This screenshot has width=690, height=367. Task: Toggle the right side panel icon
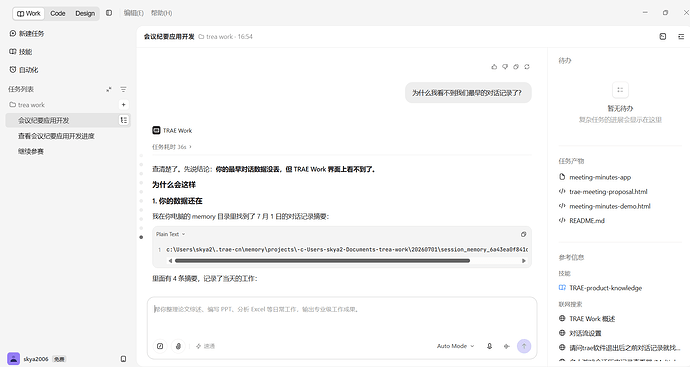coord(681,37)
